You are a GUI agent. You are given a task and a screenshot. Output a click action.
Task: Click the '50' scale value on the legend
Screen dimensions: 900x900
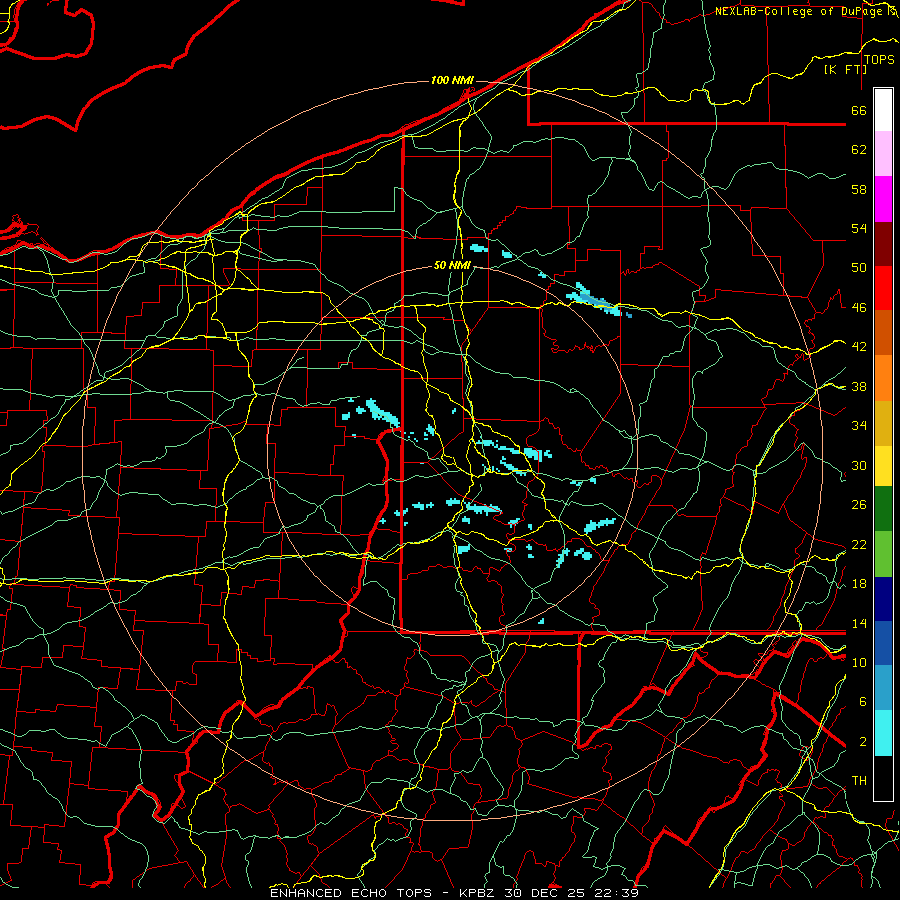(x=859, y=268)
